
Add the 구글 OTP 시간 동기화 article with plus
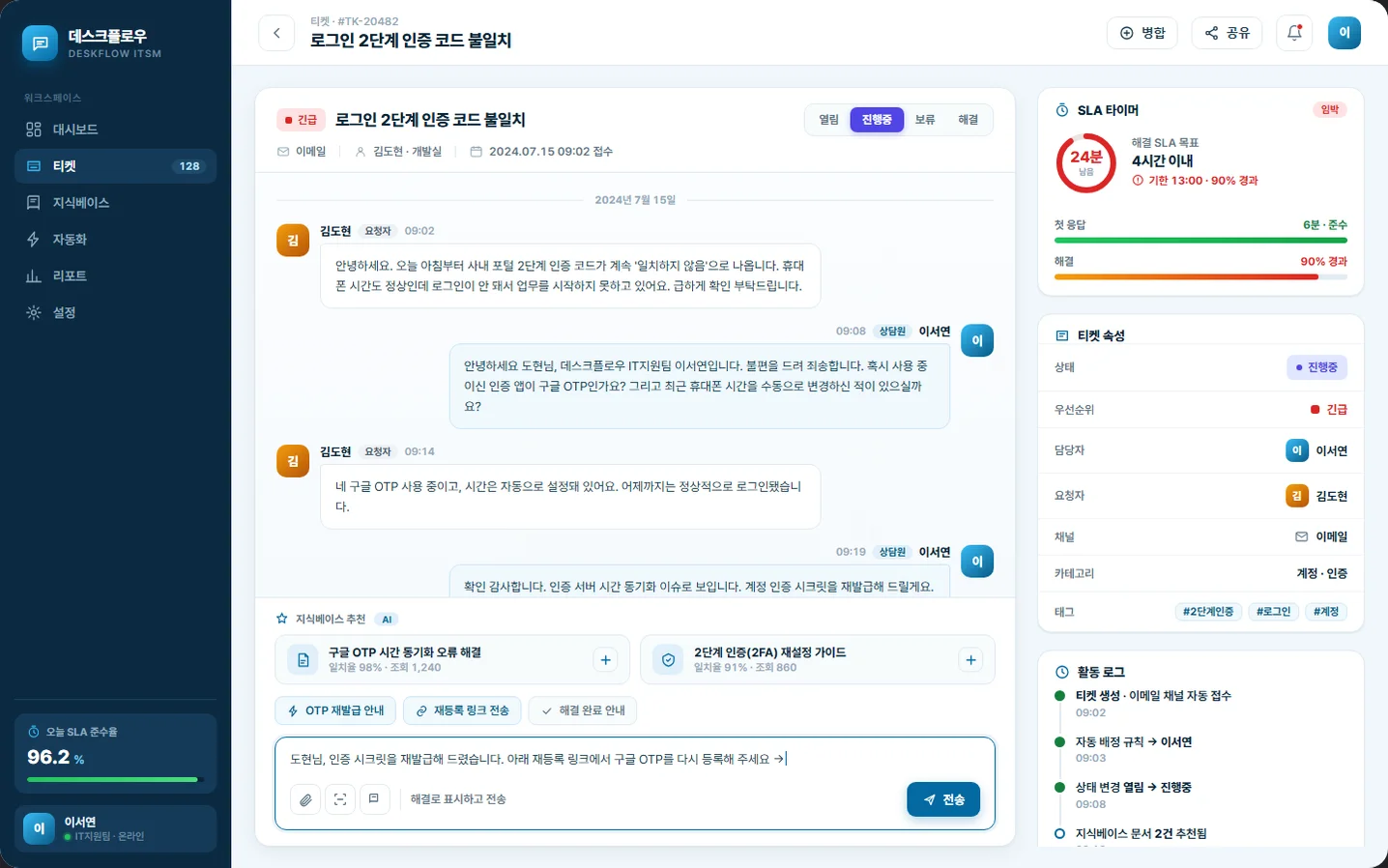605,659
